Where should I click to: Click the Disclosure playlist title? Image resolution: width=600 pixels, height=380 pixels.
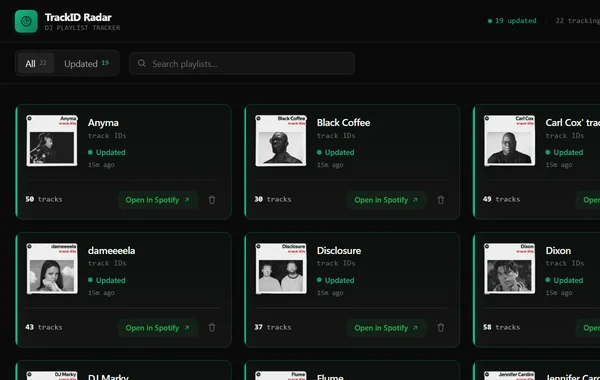pos(339,251)
